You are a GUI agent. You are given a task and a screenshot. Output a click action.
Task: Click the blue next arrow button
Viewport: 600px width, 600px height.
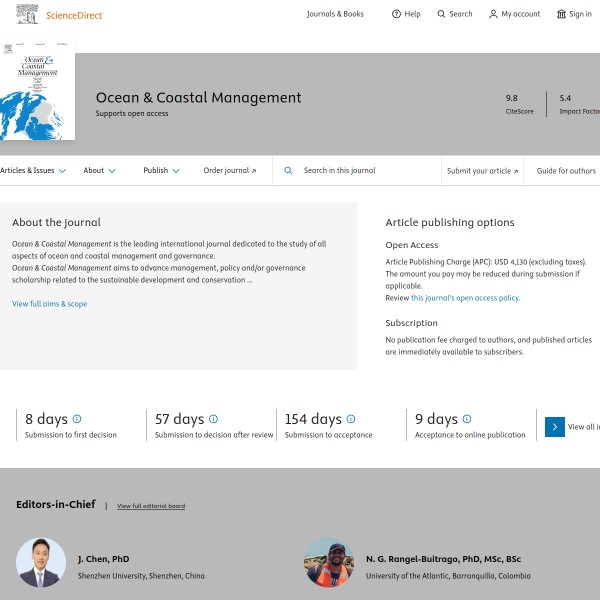[x=555, y=427]
